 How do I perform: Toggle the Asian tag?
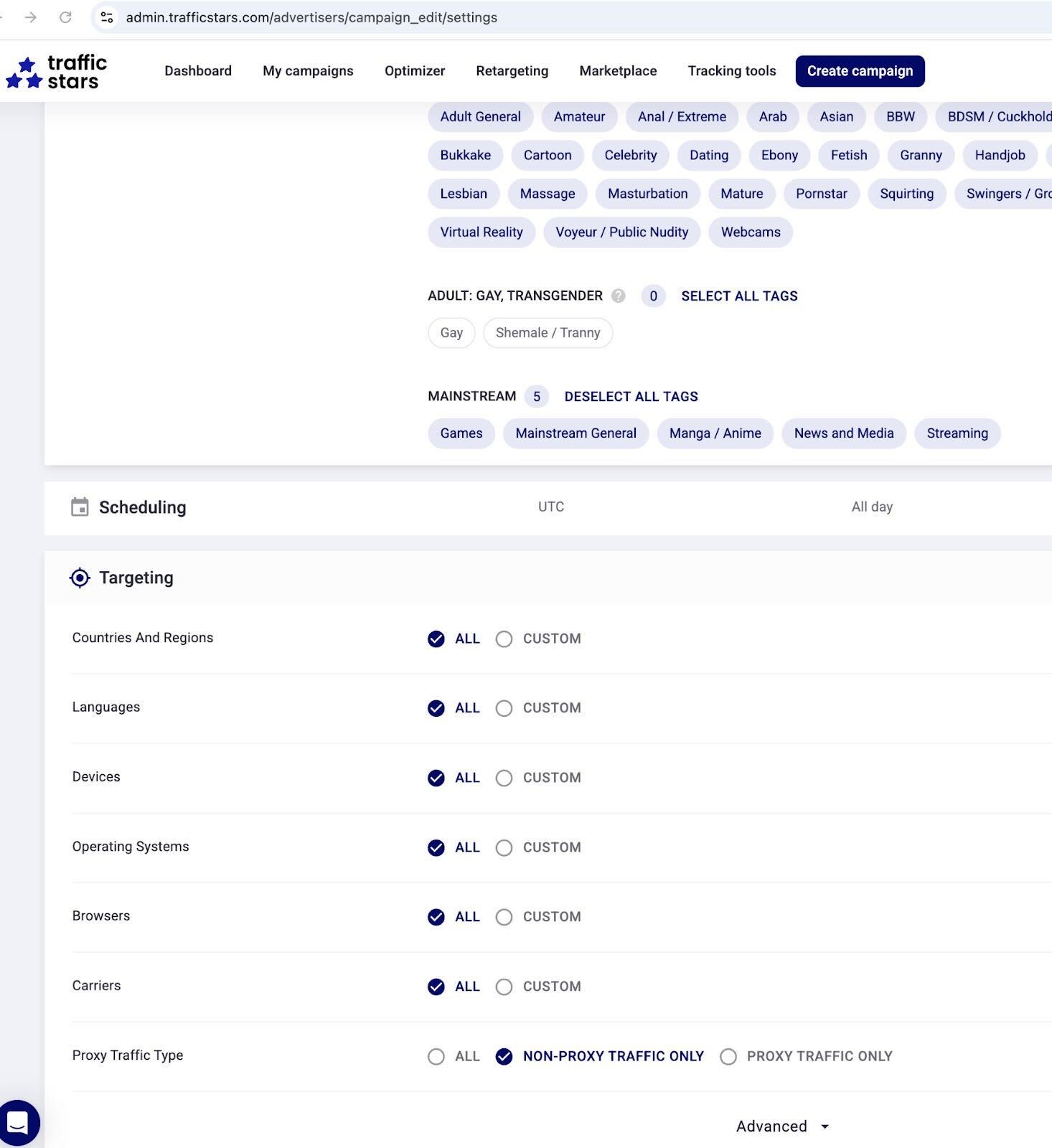pyautogui.click(x=837, y=117)
